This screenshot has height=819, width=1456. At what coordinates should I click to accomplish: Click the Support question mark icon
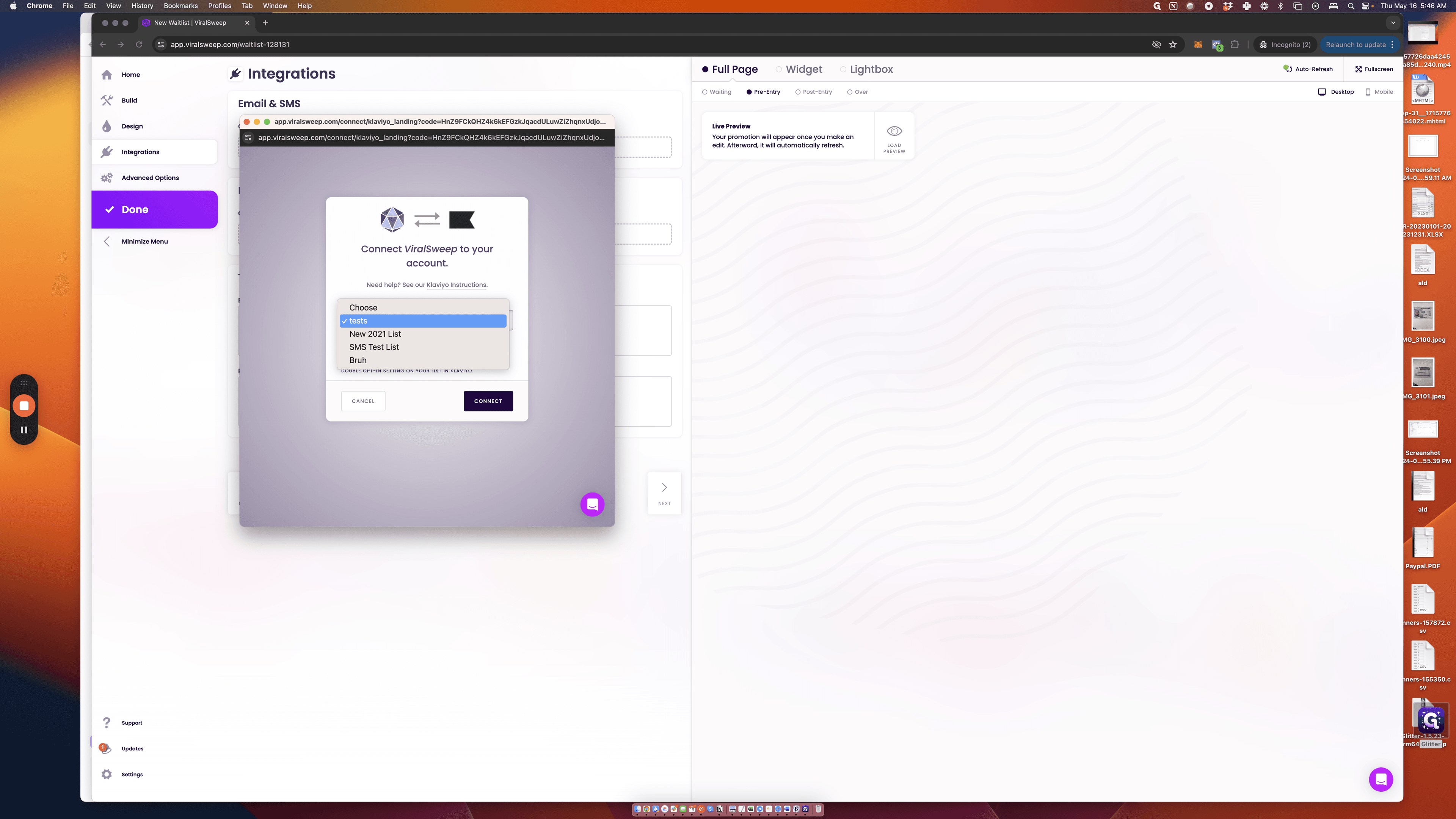click(106, 722)
